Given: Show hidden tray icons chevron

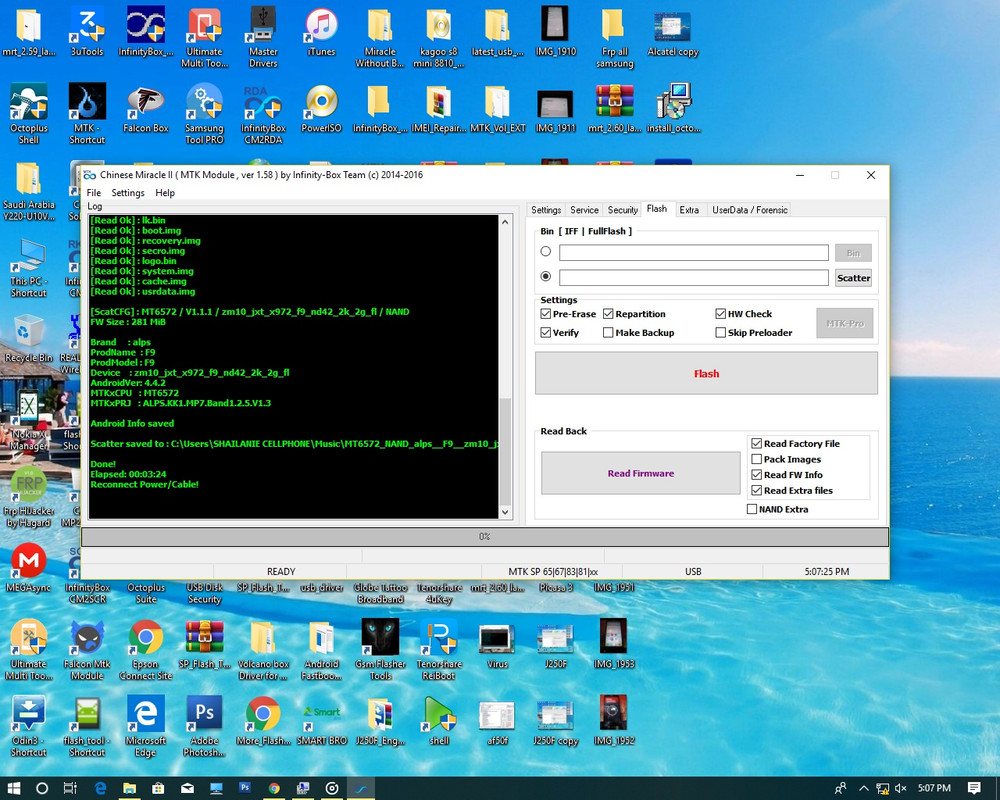Looking at the screenshot, I should 864,788.
